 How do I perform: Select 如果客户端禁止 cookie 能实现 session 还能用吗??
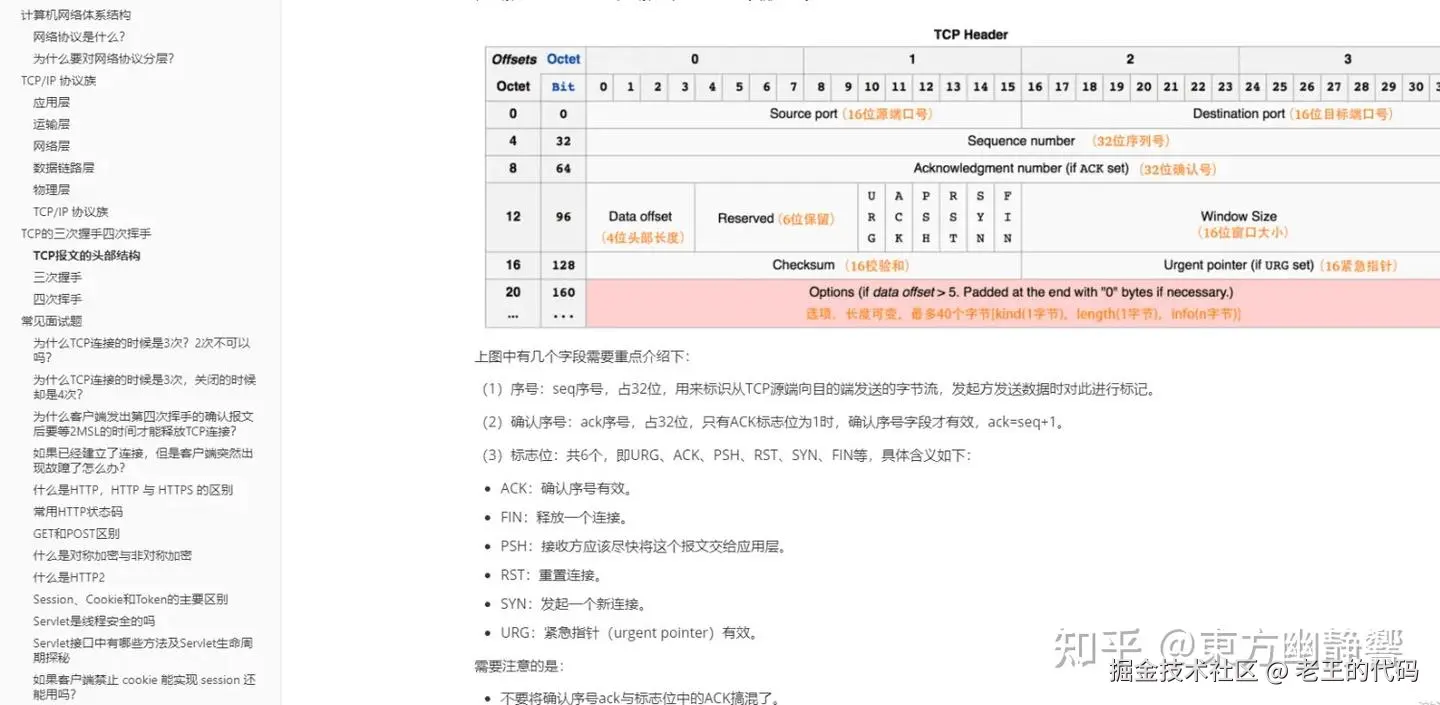144,687
